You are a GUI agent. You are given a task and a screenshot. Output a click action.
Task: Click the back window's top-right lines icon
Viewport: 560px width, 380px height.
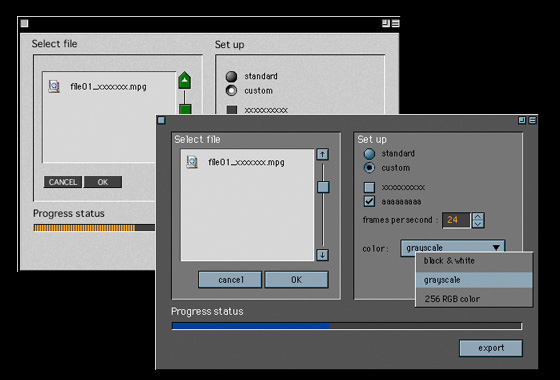395,23
